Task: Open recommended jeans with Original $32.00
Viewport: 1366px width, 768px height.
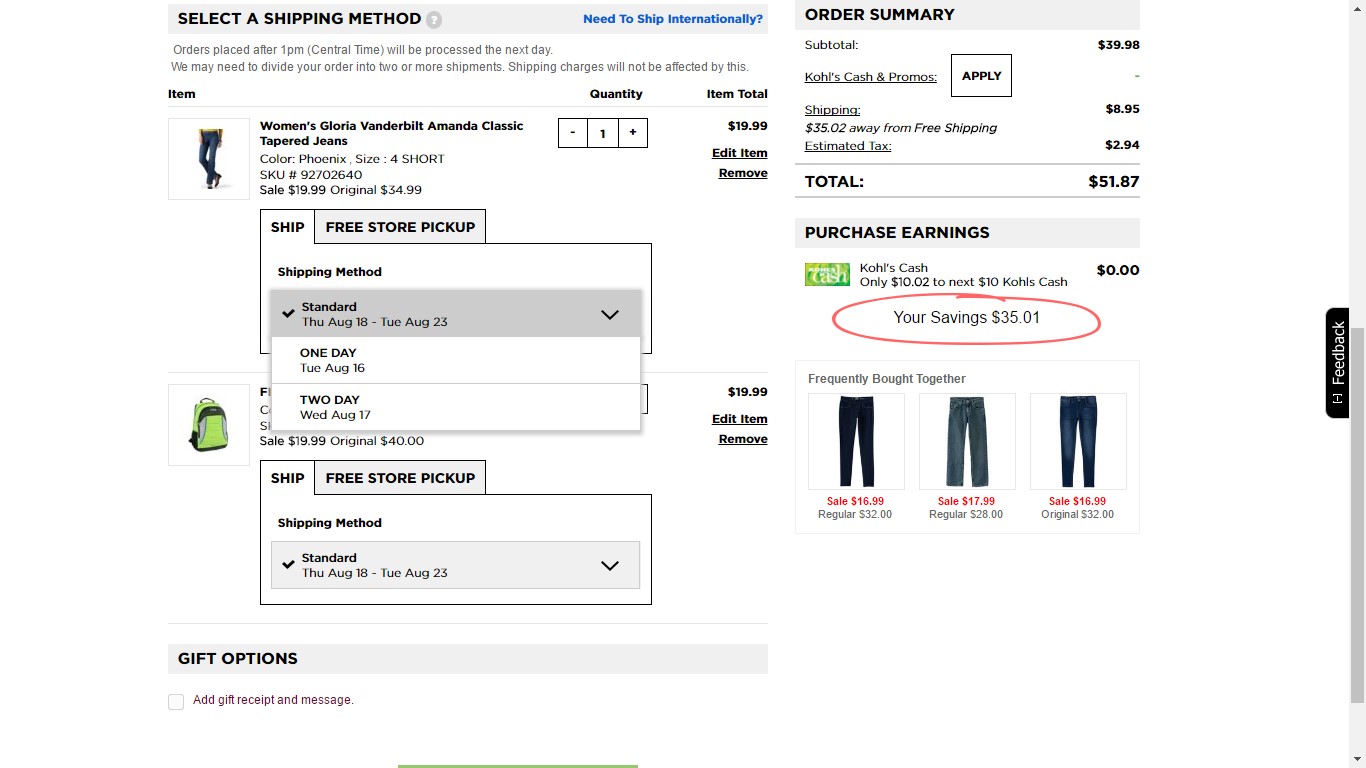Action: coord(1078,441)
